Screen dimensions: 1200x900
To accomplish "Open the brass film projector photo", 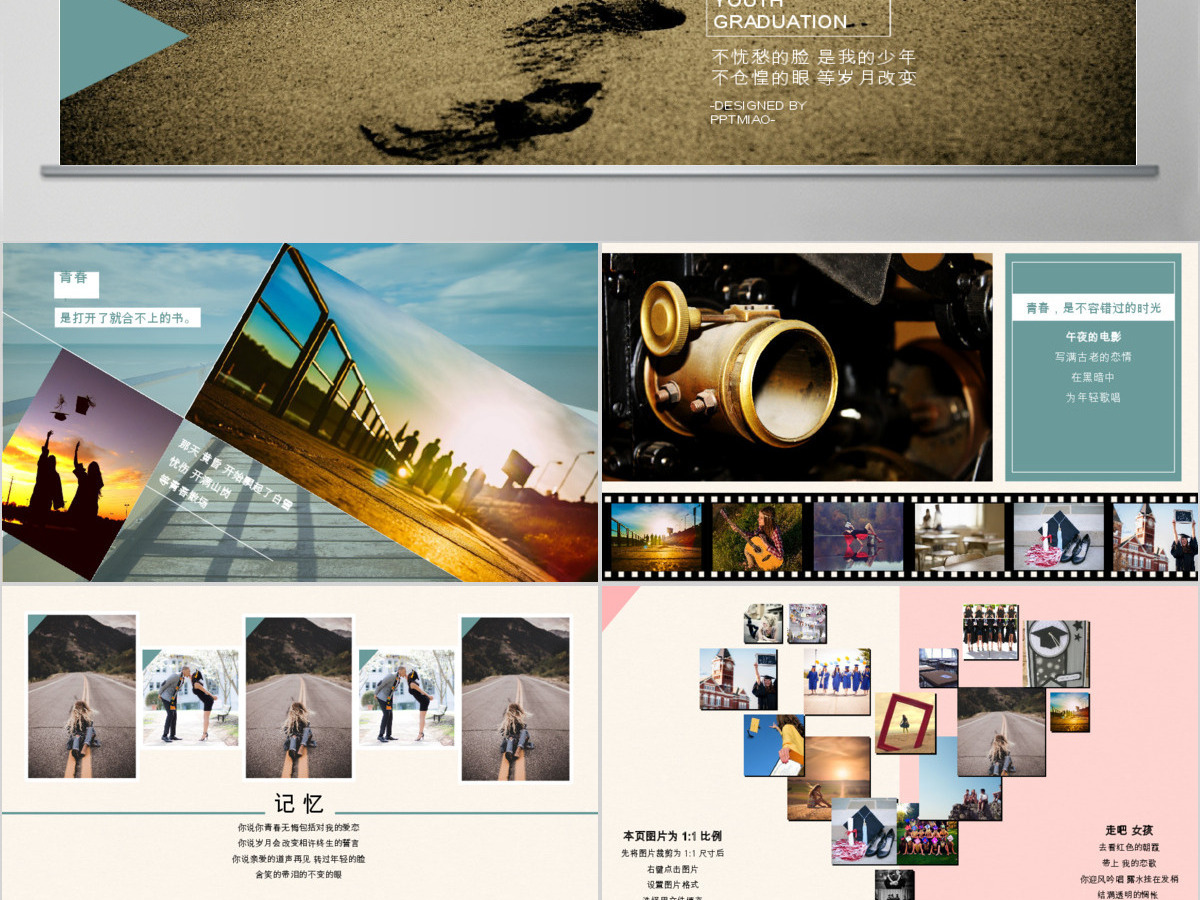I will pos(797,367).
